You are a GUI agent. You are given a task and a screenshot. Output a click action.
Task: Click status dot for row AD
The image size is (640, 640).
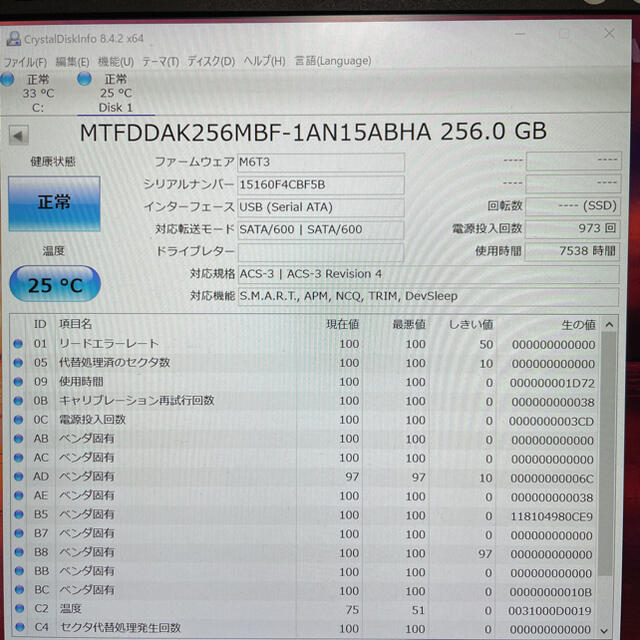click(18, 476)
